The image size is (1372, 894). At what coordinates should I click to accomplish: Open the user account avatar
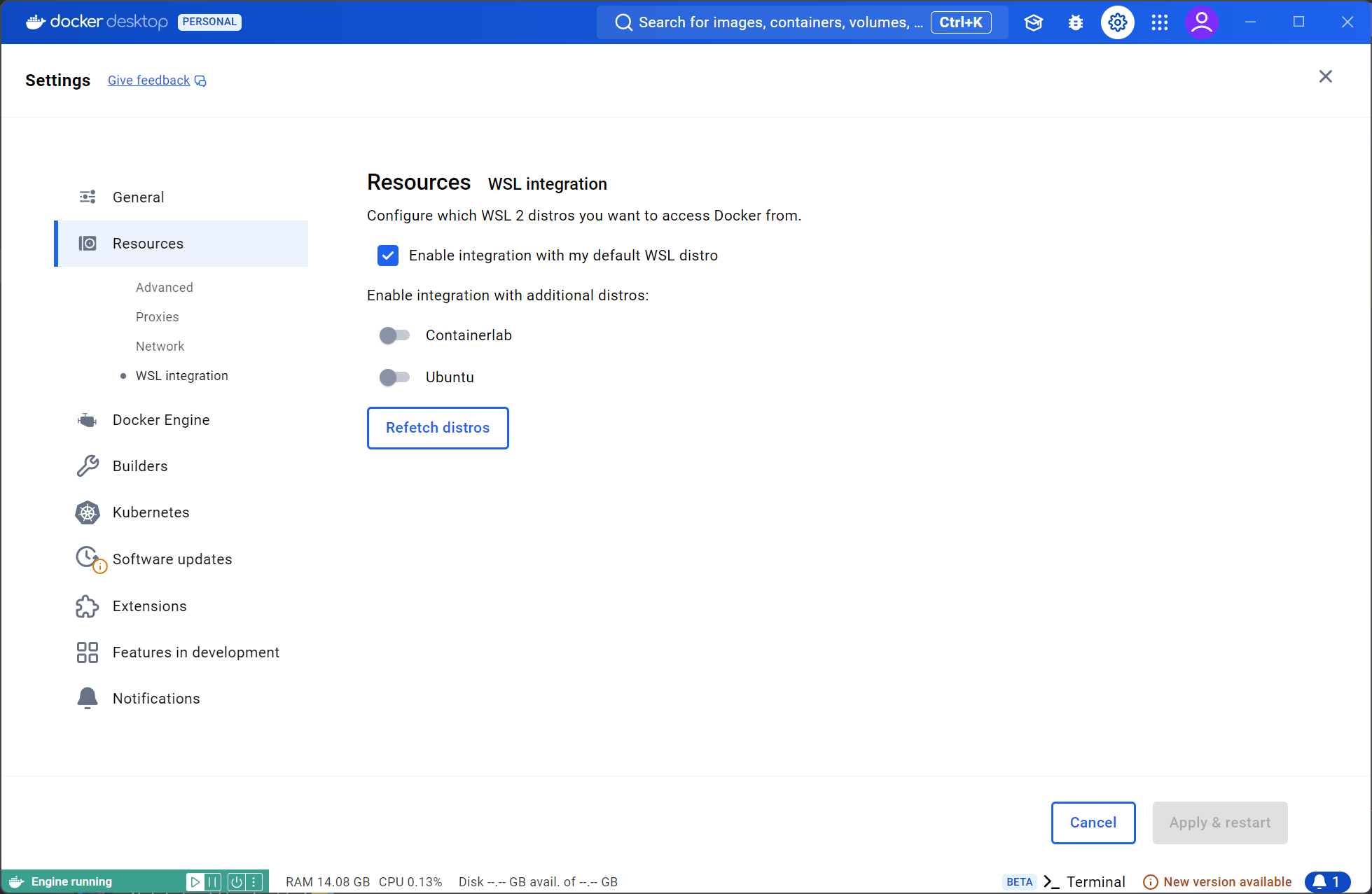[1201, 22]
